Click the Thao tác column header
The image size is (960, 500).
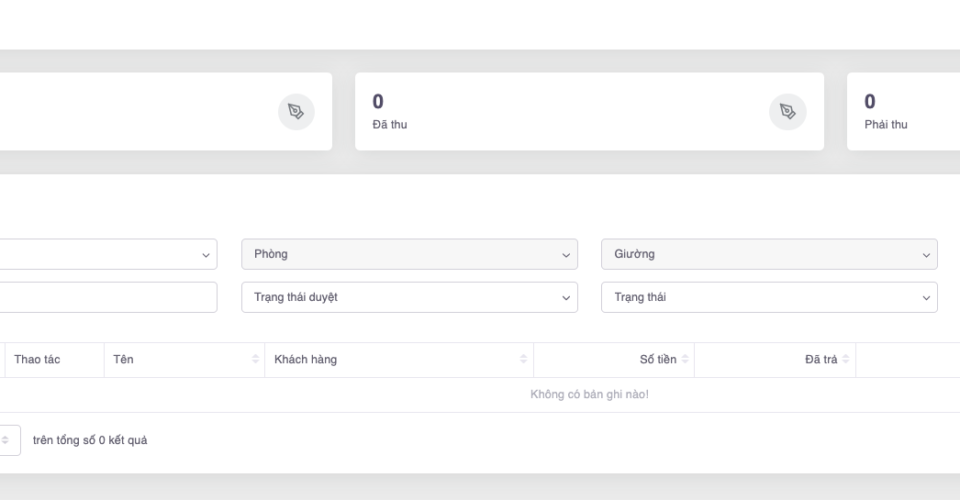(37, 360)
